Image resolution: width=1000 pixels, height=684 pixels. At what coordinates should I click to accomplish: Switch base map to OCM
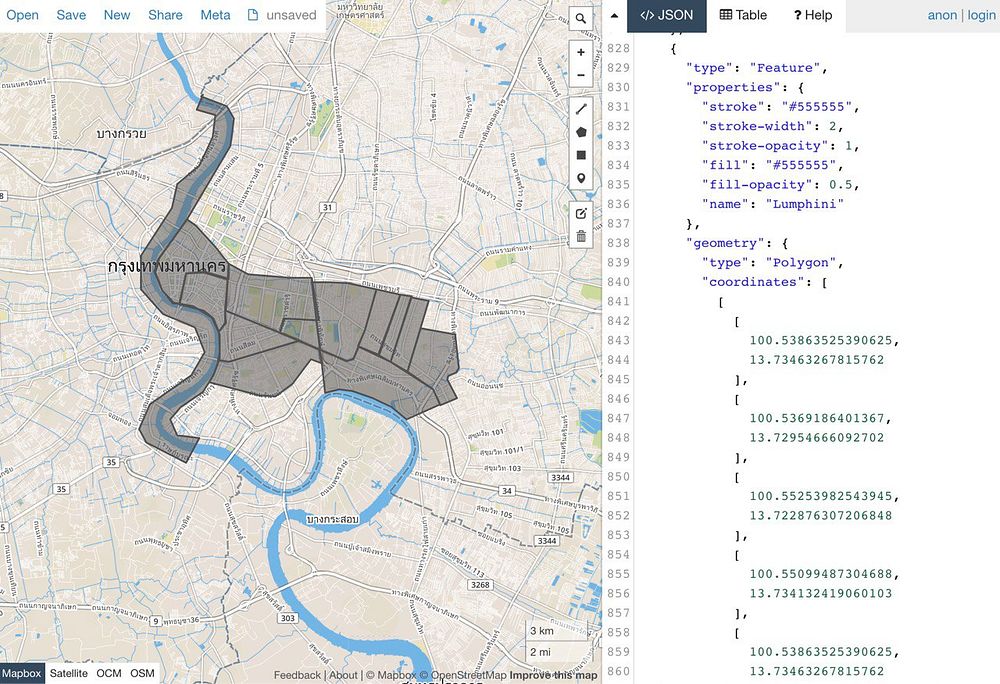click(x=109, y=674)
